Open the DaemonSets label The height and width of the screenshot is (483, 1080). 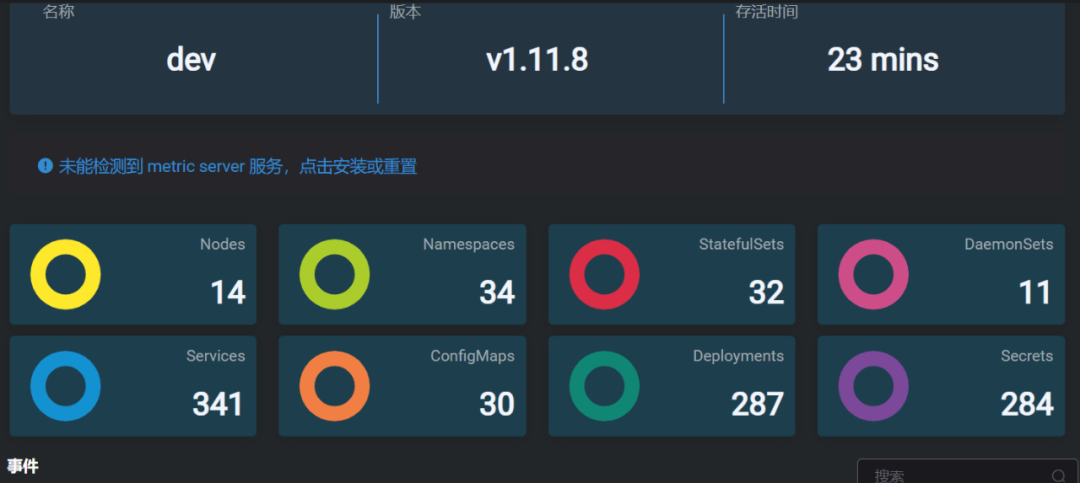click(1008, 244)
